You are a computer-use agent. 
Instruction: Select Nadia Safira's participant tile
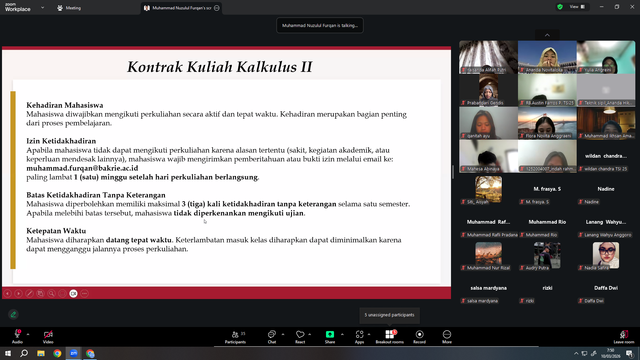tap(606, 255)
